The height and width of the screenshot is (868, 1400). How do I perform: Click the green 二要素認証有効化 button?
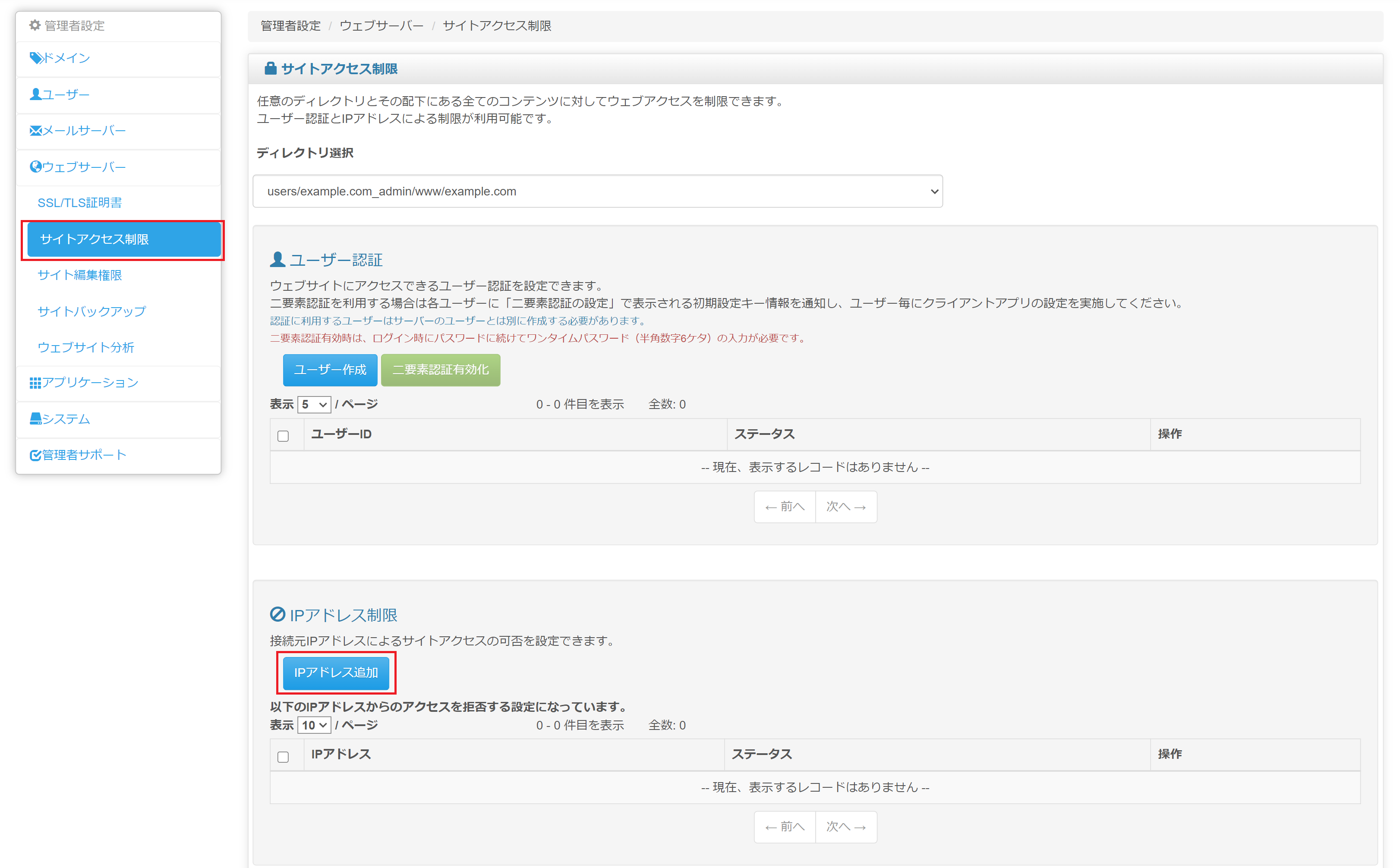point(440,370)
